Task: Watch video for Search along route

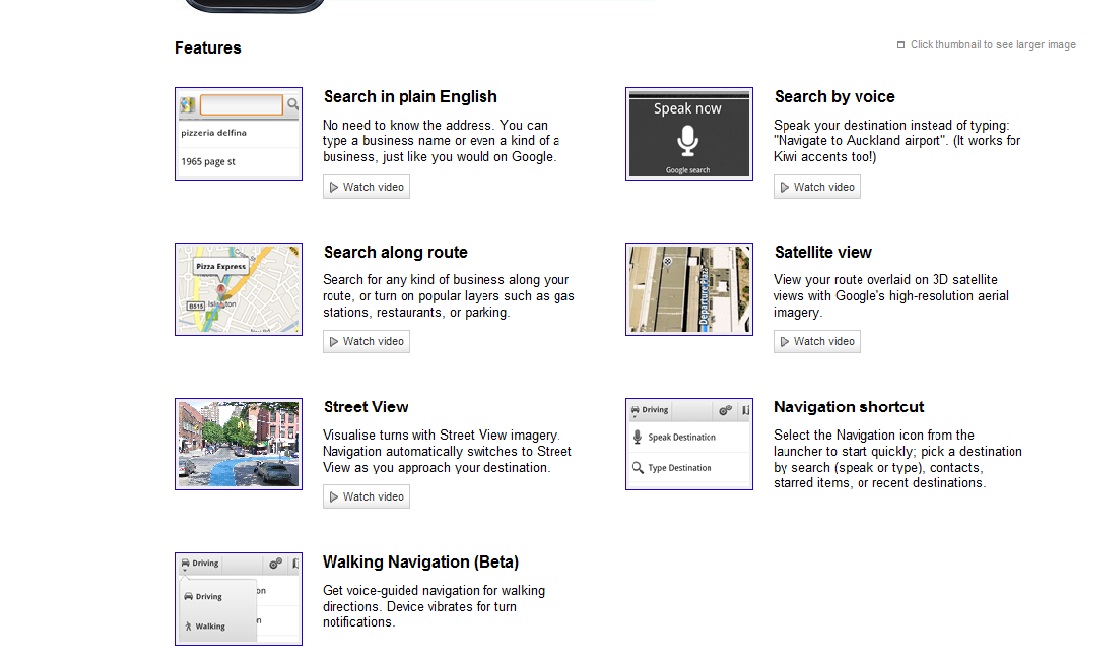Action: click(x=366, y=341)
